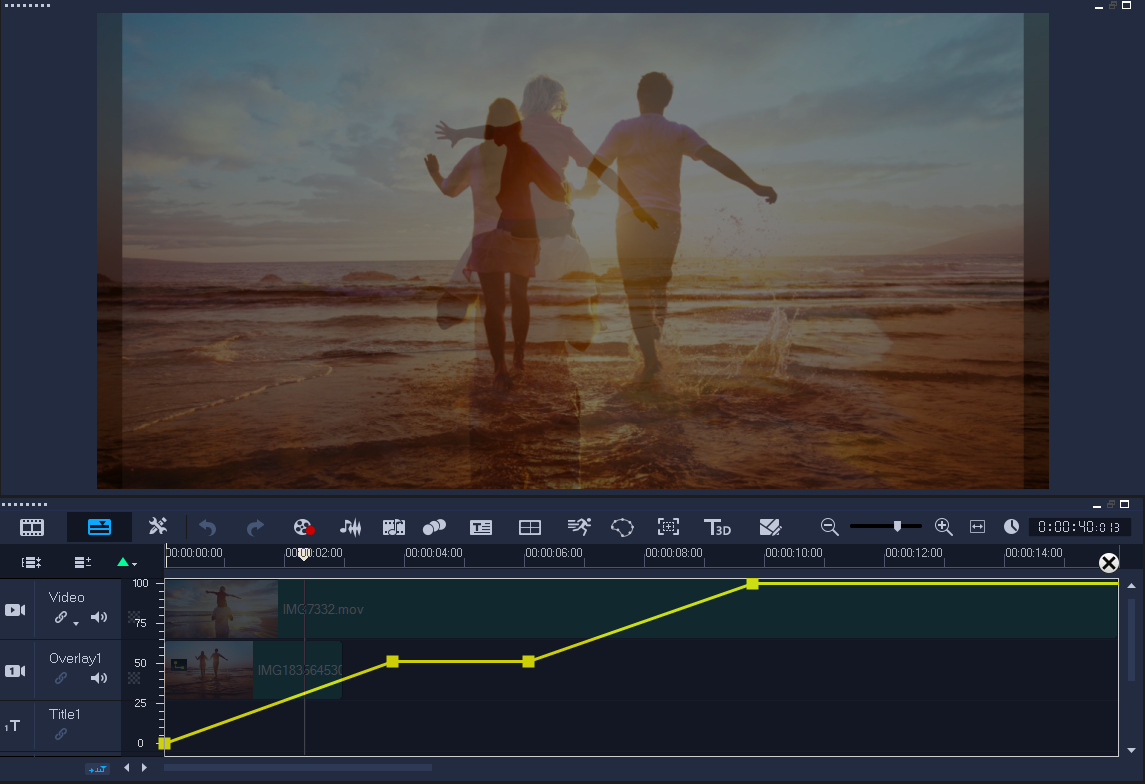Open the Split Screen Template Creator
Image resolution: width=1145 pixels, height=784 pixels.
[x=529, y=527]
